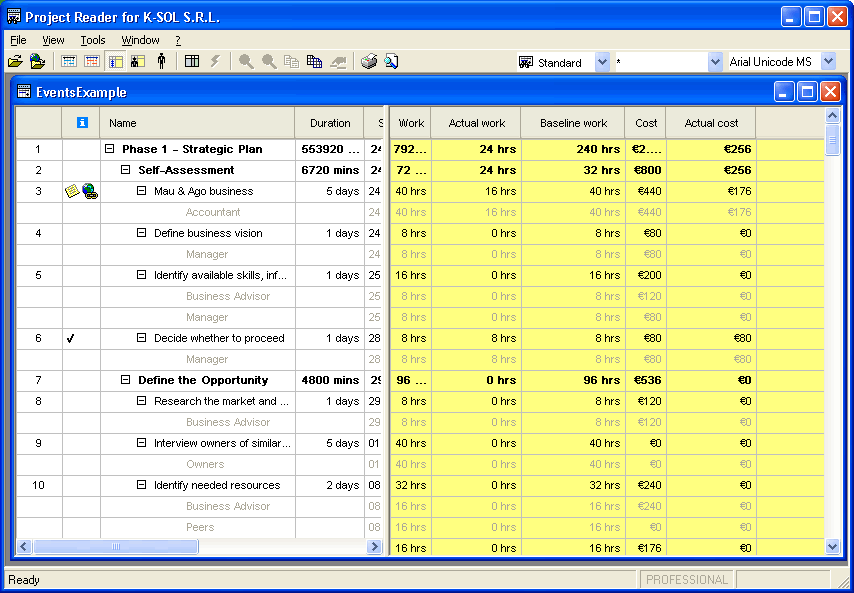Click the completed checkmark on row 6
The width and height of the screenshot is (854, 593).
tap(70, 338)
